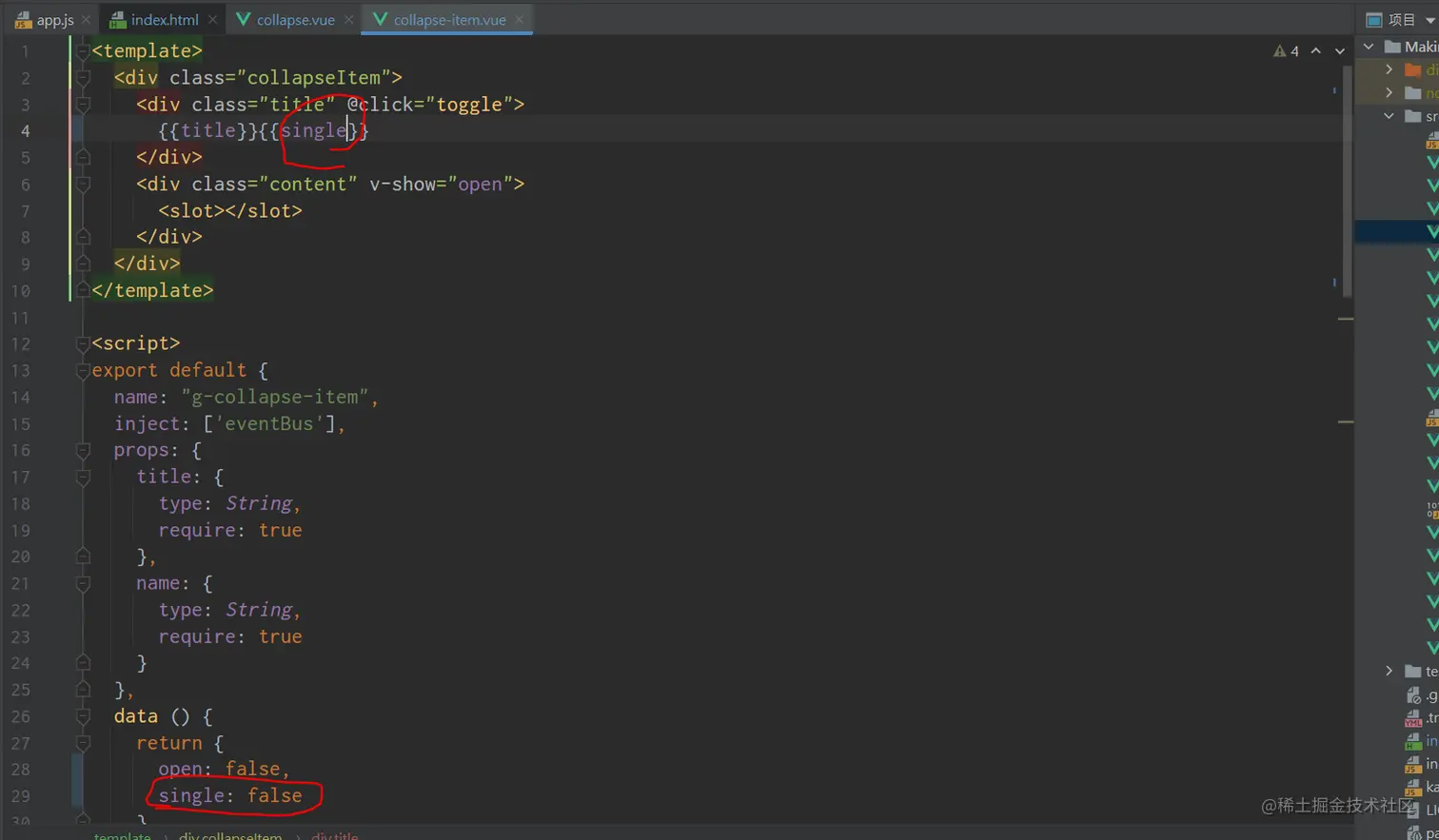The image size is (1439, 840).
Task: Place cursor in {{title}} interpolation
Action: (207, 130)
